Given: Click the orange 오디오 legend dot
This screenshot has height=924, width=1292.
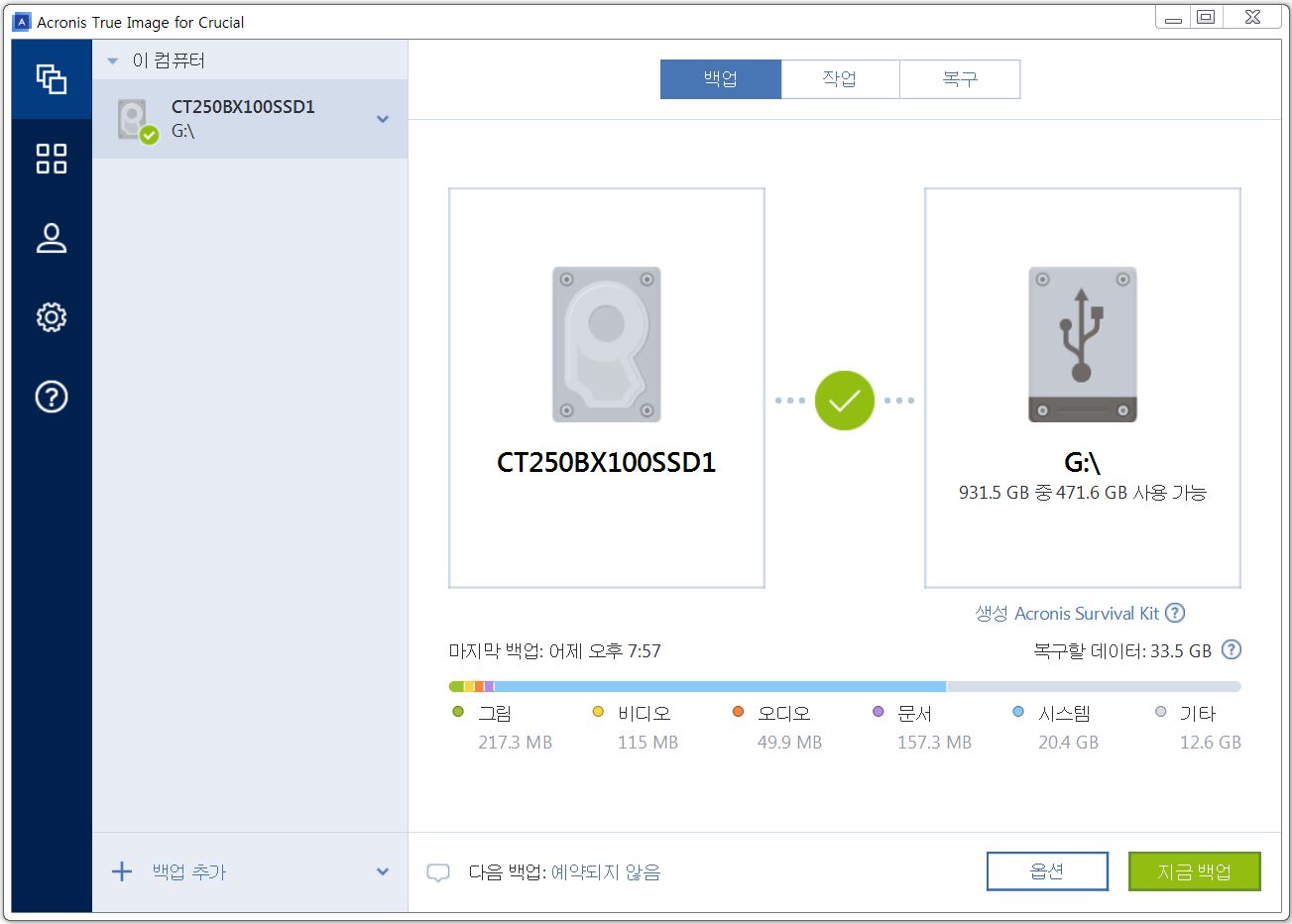Looking at the screenshot, I should coord(738,712).
